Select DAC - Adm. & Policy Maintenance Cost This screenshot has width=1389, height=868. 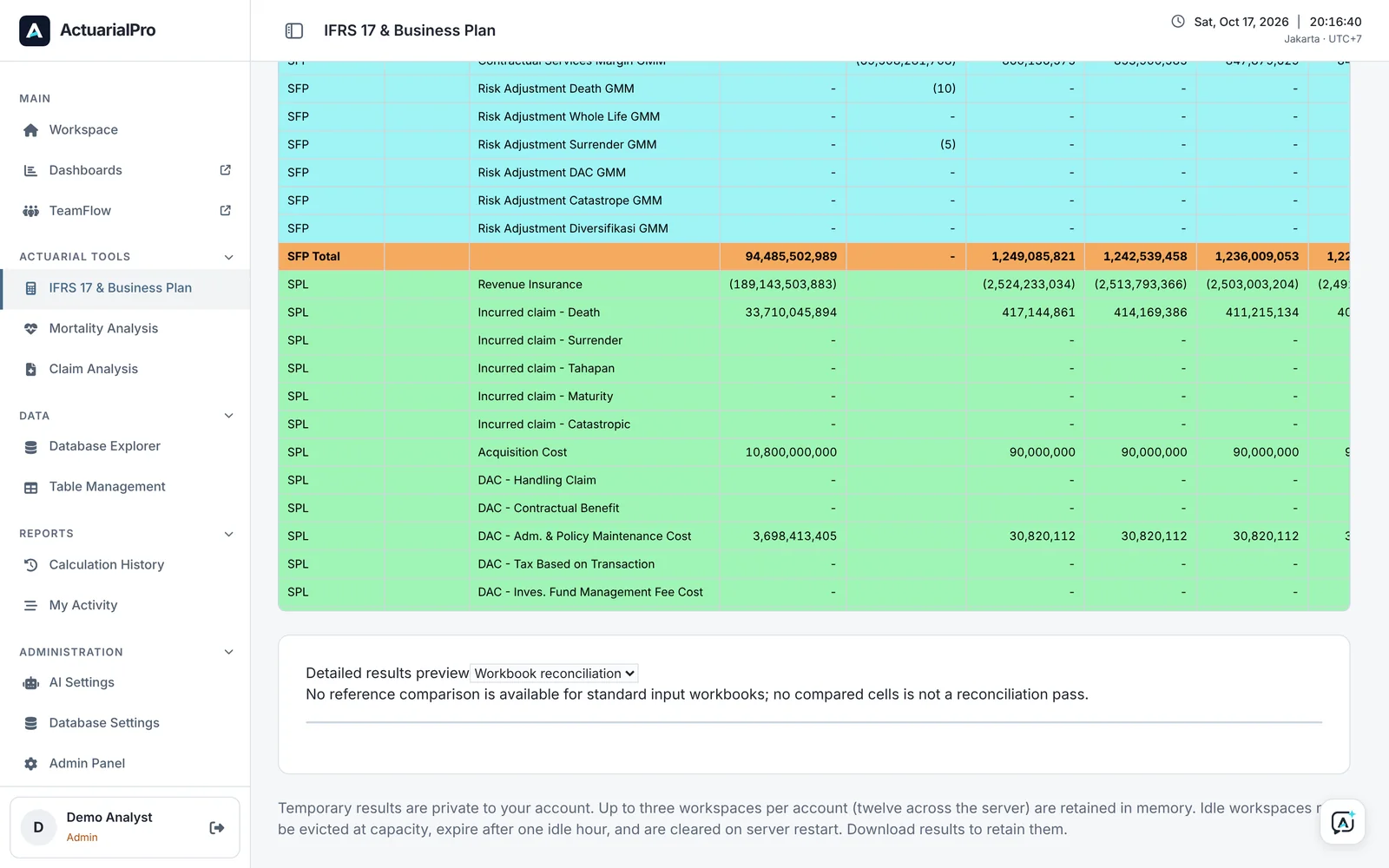coord(584,536)
